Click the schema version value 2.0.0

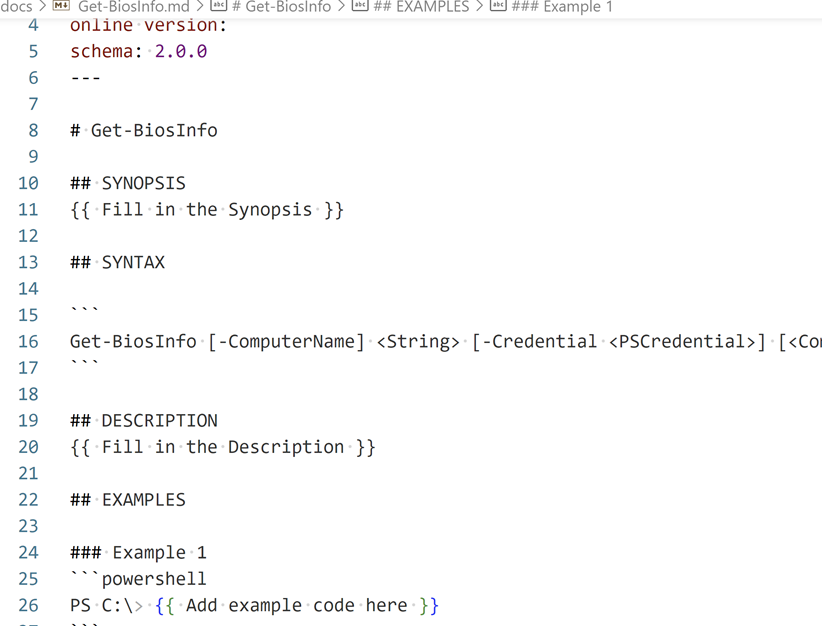[x=180, y=52]
